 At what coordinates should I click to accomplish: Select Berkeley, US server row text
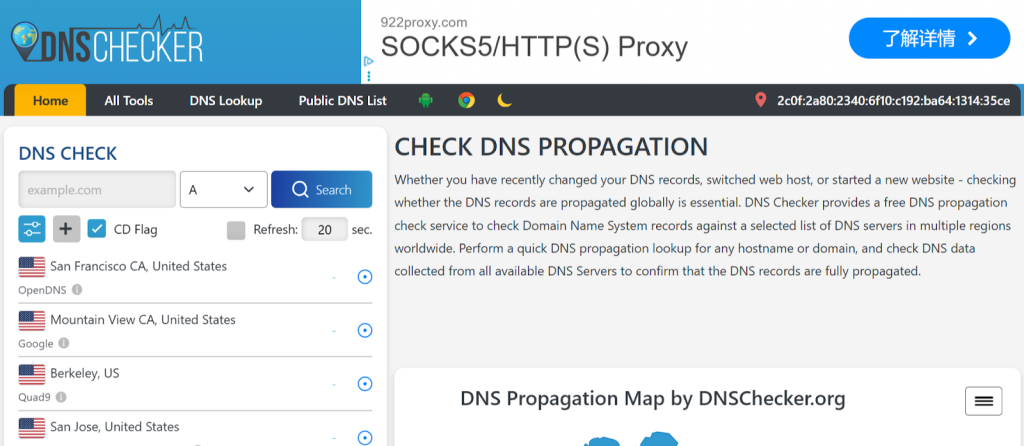85,374
